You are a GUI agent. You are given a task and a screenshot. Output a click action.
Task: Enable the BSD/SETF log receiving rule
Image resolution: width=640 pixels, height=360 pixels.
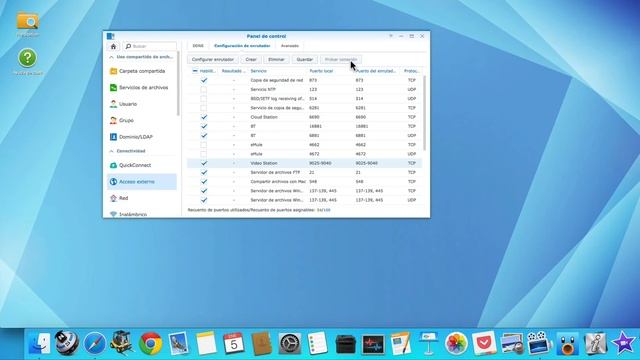(x=204, y=98)
